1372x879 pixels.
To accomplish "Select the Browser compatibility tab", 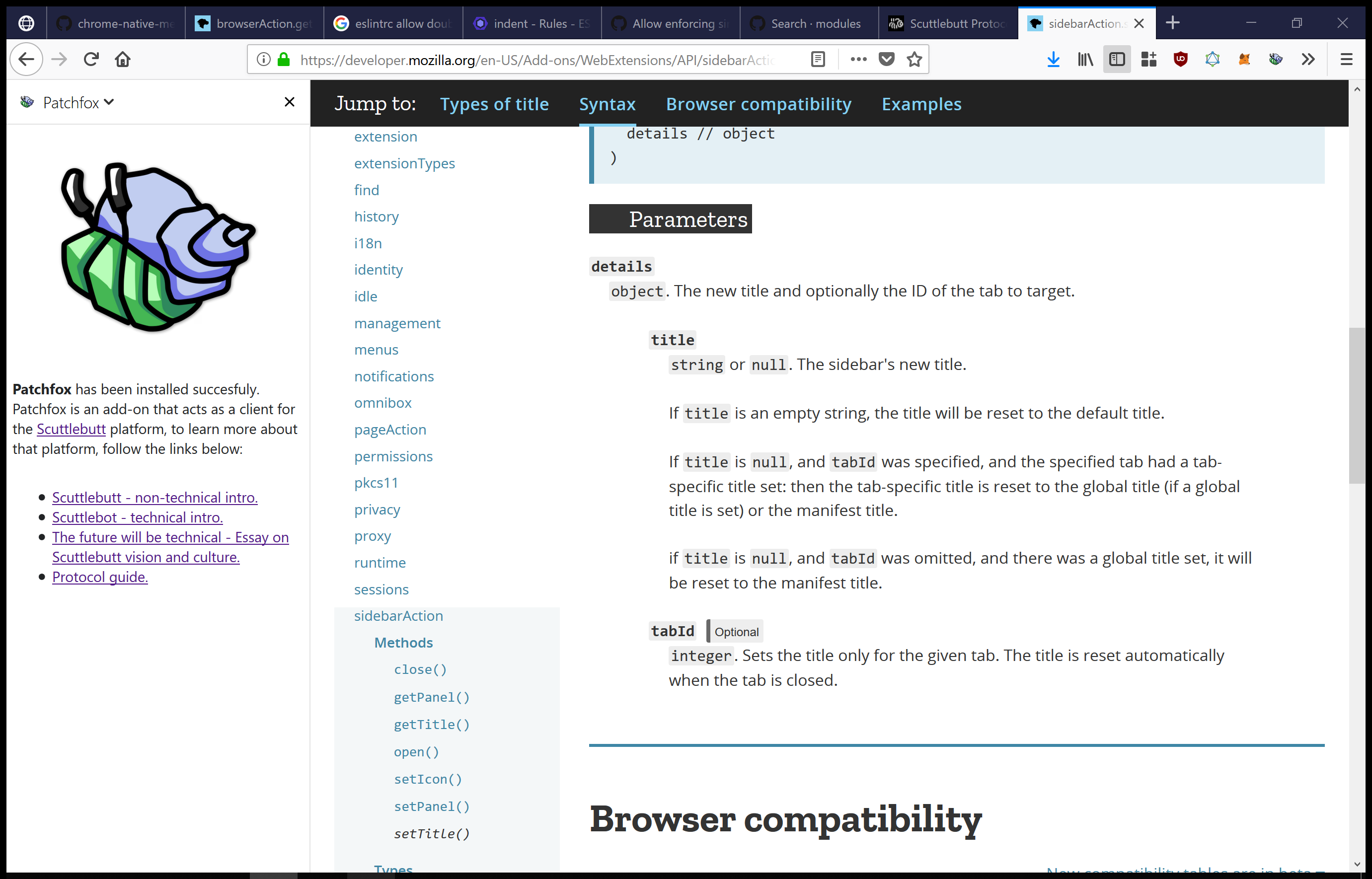I will (x=759, y=104).
